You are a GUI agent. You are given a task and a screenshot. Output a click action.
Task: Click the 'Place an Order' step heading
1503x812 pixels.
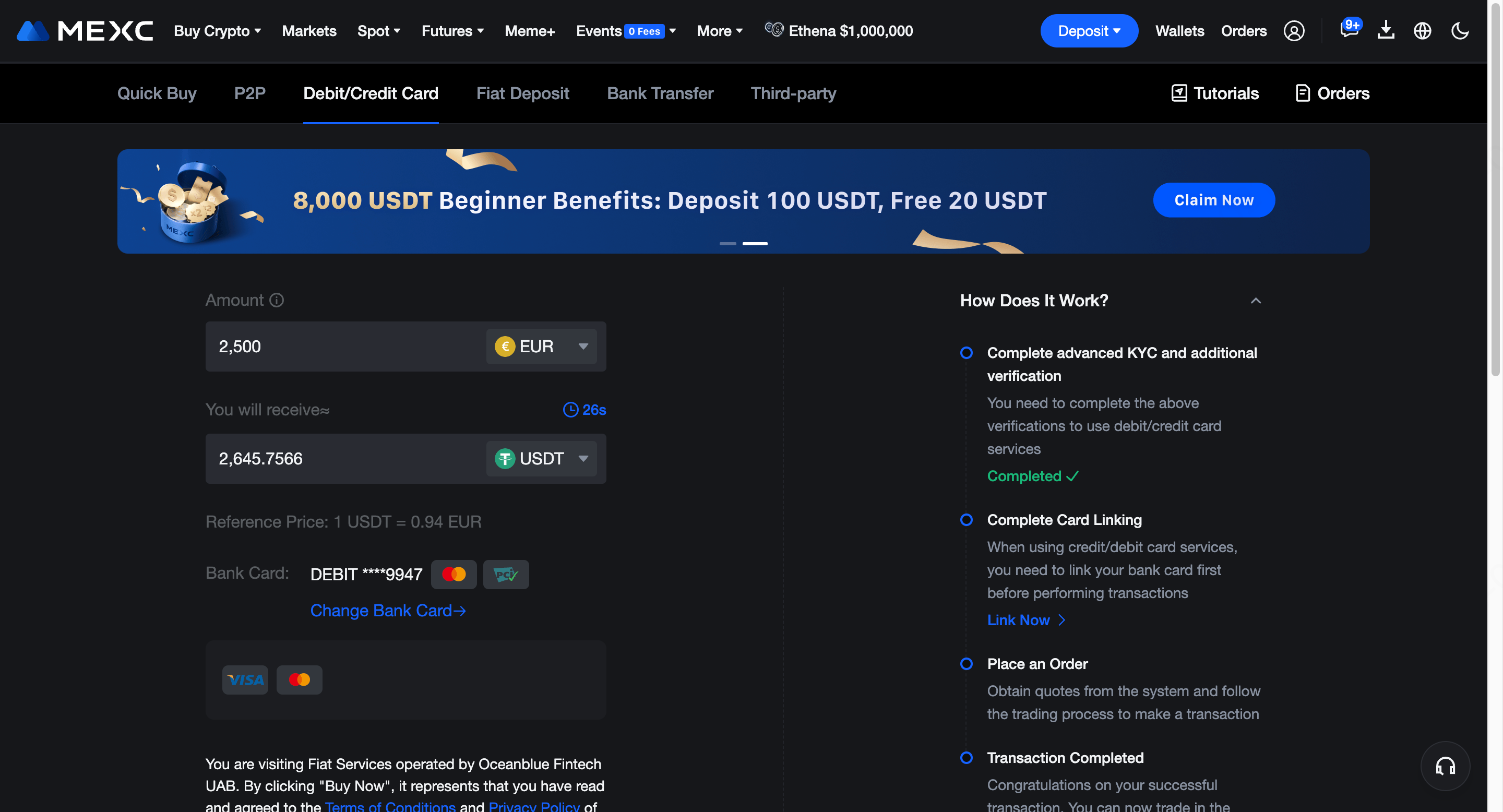point(1037,664)
